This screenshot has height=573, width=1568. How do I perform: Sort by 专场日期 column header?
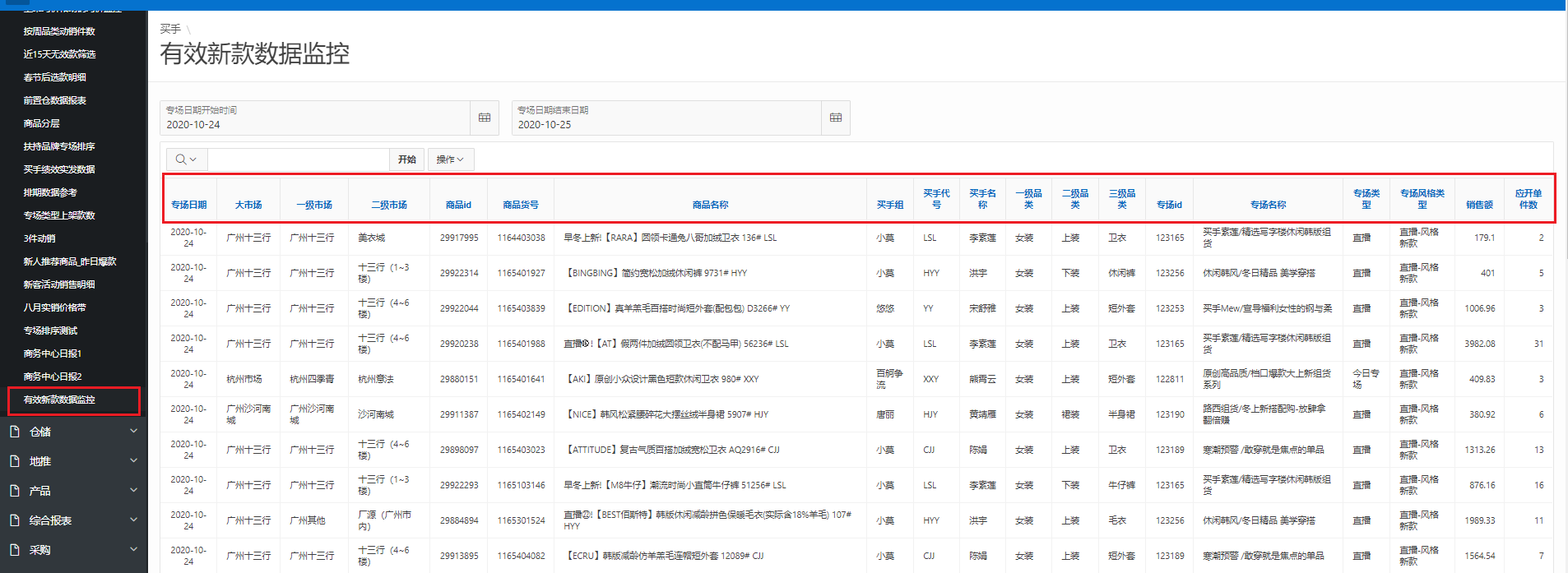(x=188, y=205)
